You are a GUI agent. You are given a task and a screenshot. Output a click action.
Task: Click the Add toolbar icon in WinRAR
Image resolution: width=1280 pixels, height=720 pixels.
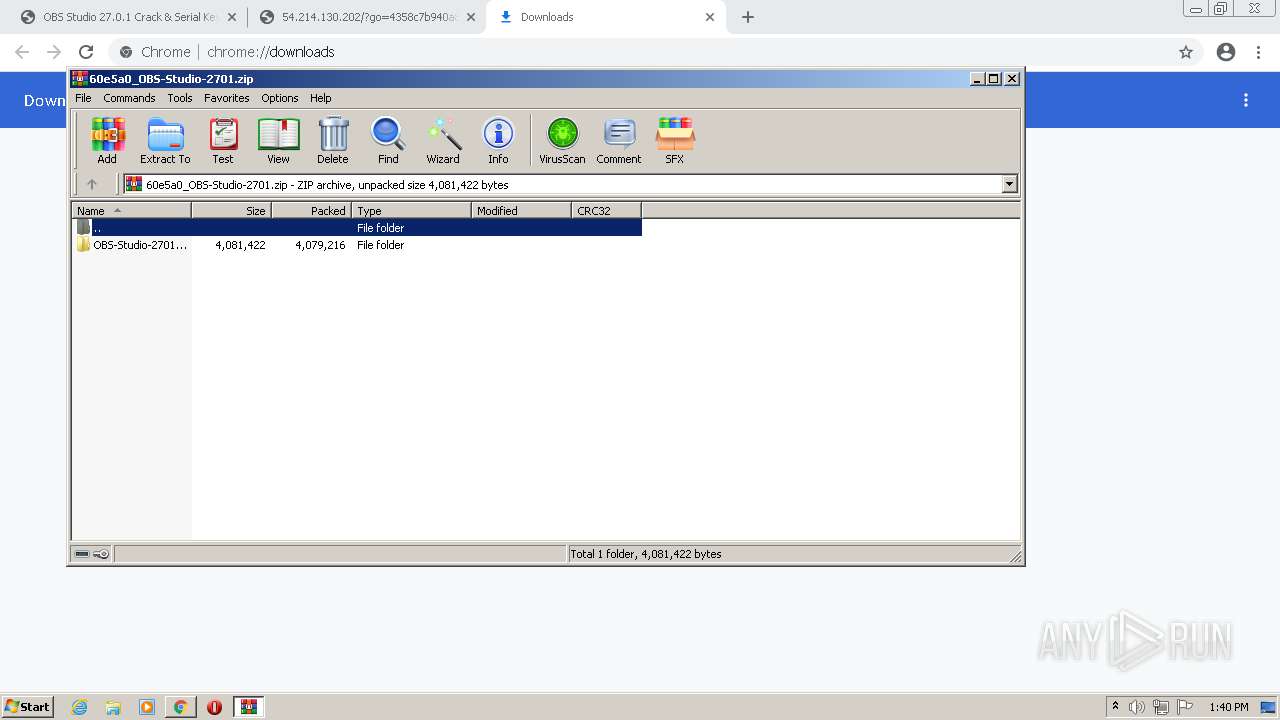pos(107,140)
